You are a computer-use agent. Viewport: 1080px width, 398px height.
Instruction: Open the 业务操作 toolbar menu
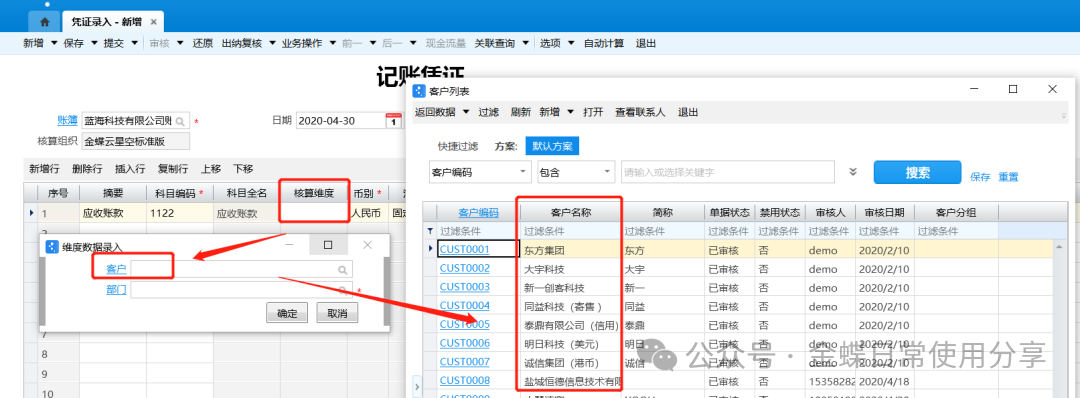pos(307,43)
